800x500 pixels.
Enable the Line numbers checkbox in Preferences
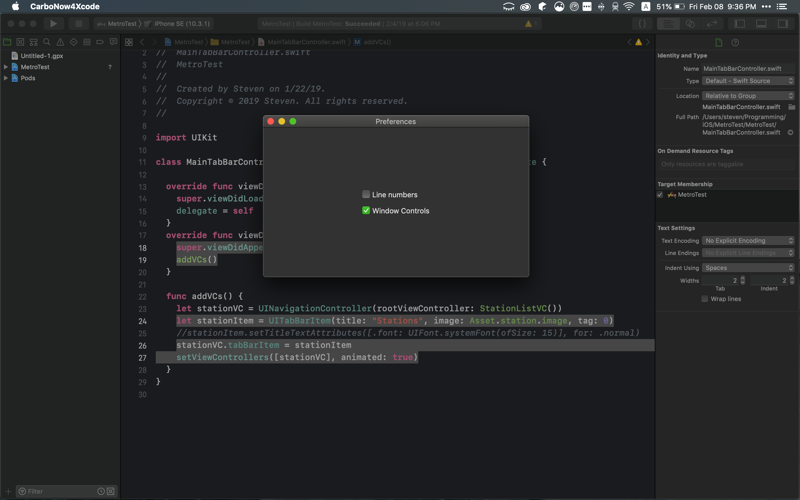click(x=366, y=194)
